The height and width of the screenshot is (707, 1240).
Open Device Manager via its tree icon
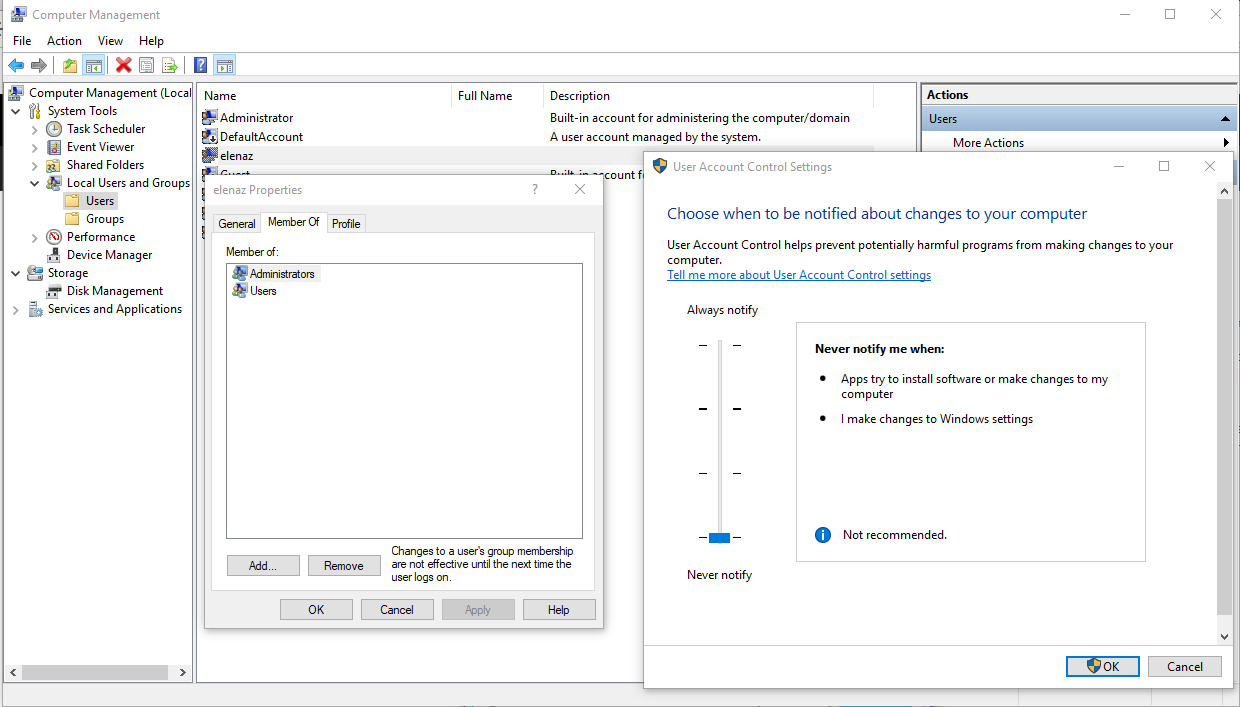click(54, 255)
